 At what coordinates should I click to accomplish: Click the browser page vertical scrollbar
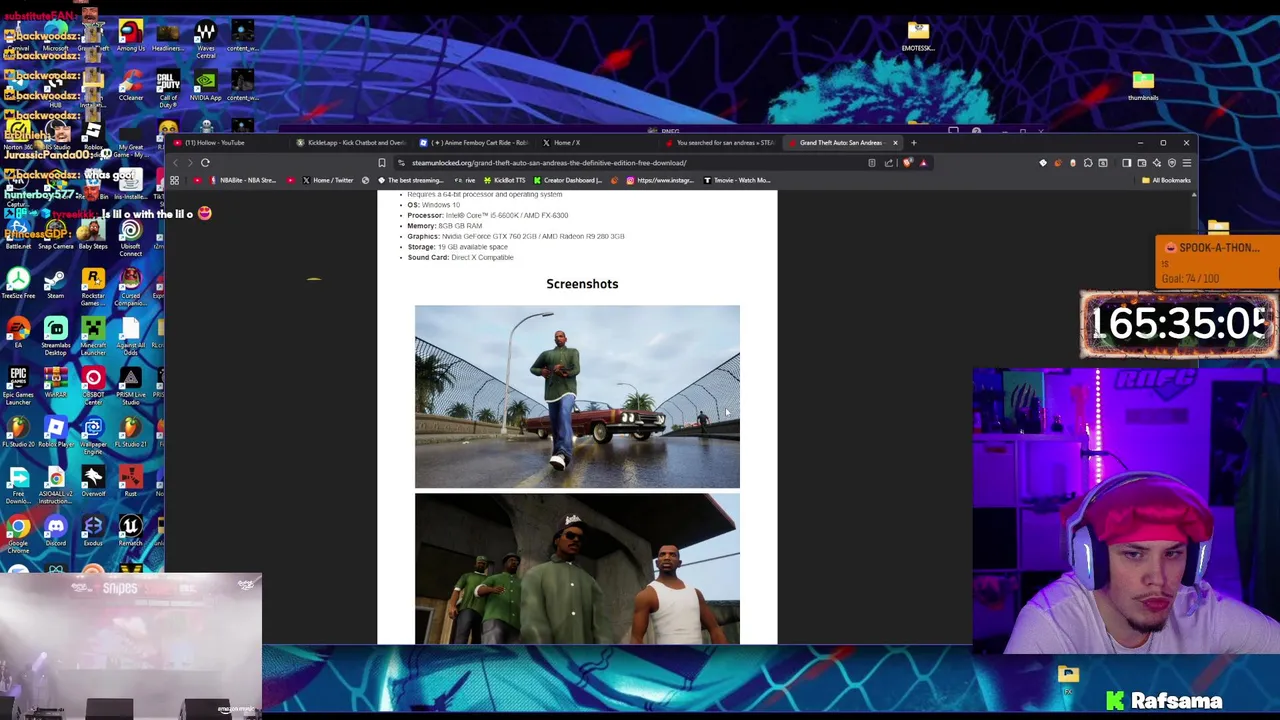coord(1194,417)
